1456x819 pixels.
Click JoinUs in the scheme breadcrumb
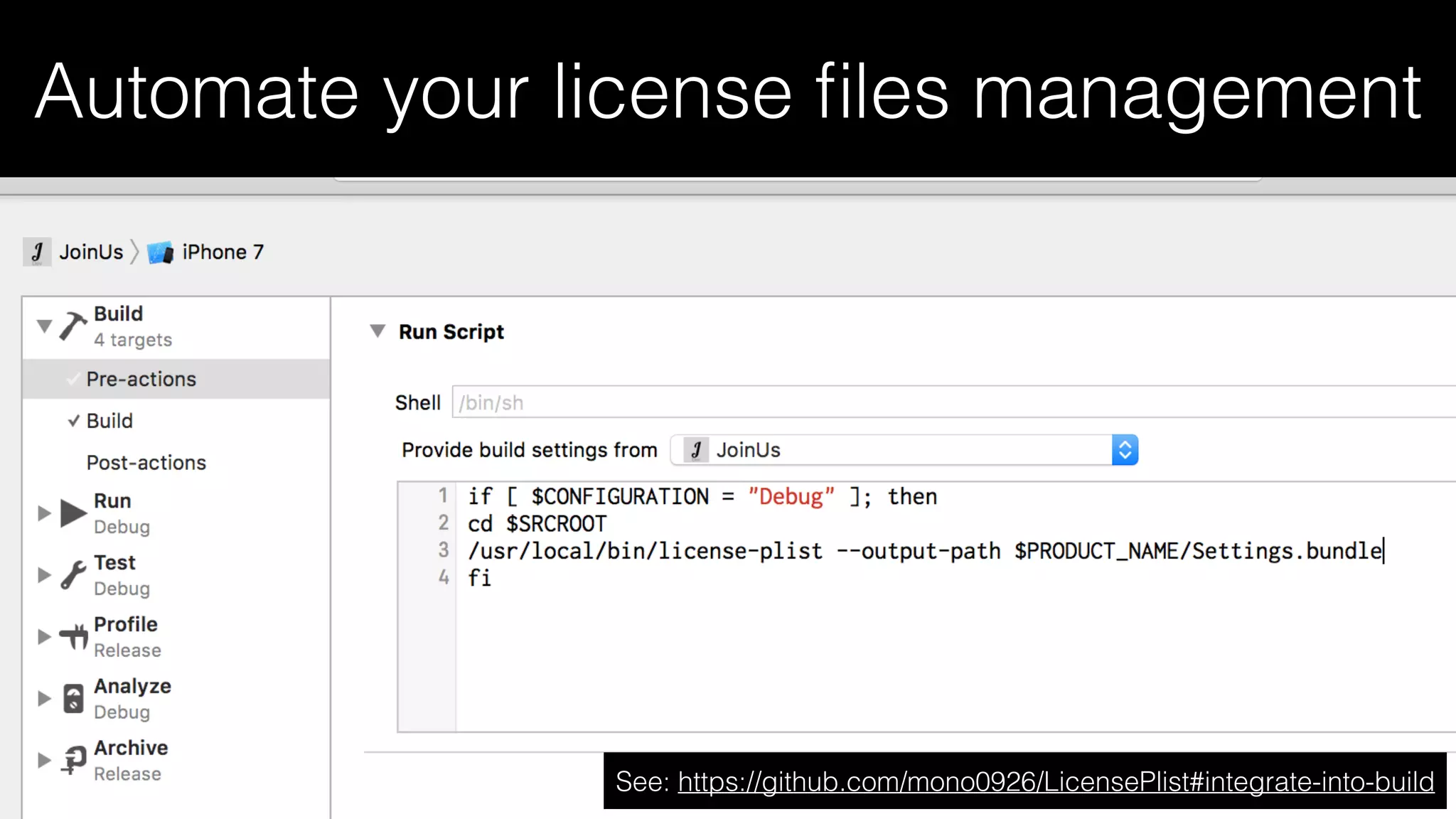click(x=91, y=252)
